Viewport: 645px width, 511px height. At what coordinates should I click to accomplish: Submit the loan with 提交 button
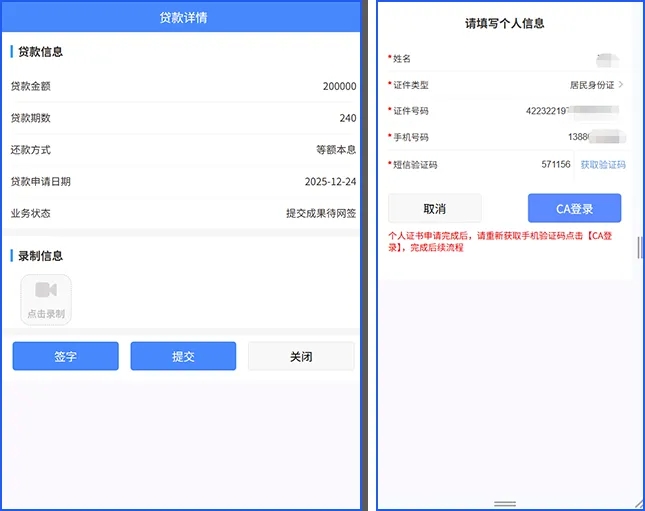click(183, 356)
